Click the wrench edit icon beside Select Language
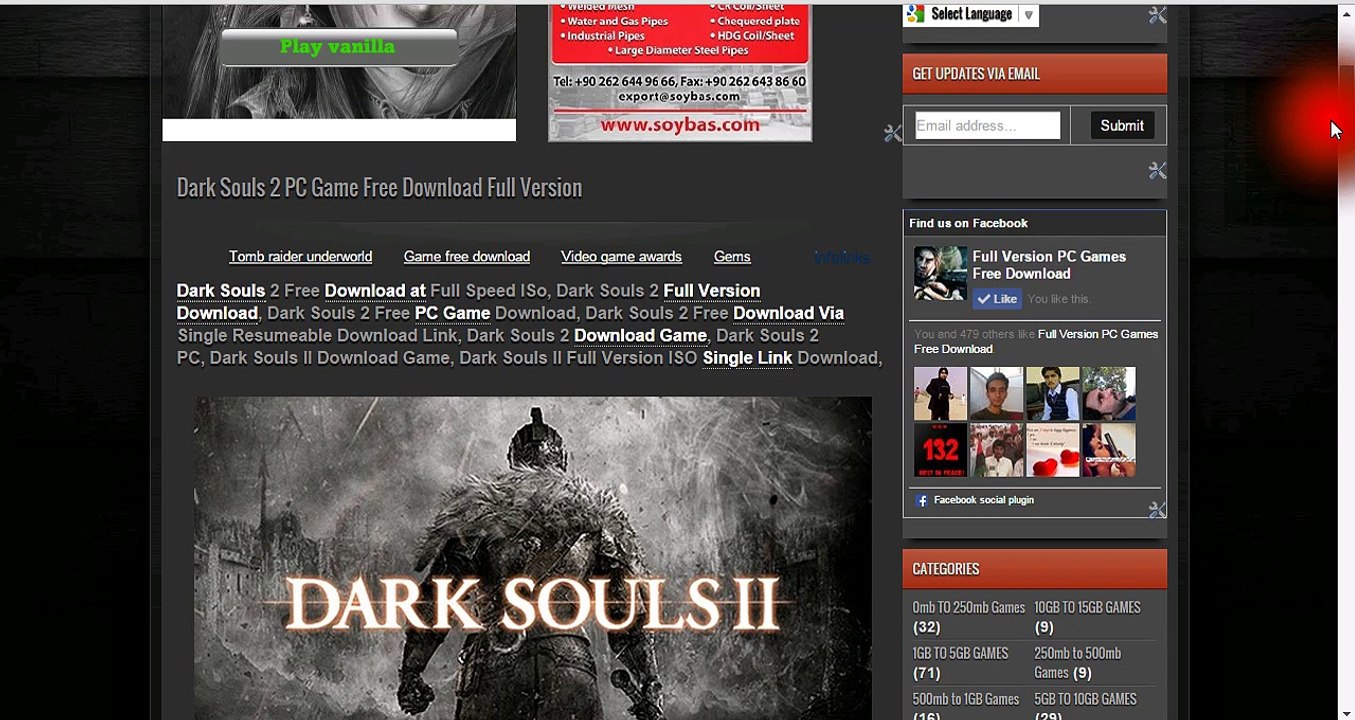This screenshot has height=720, width=1355. click(x=1157, y=15)
